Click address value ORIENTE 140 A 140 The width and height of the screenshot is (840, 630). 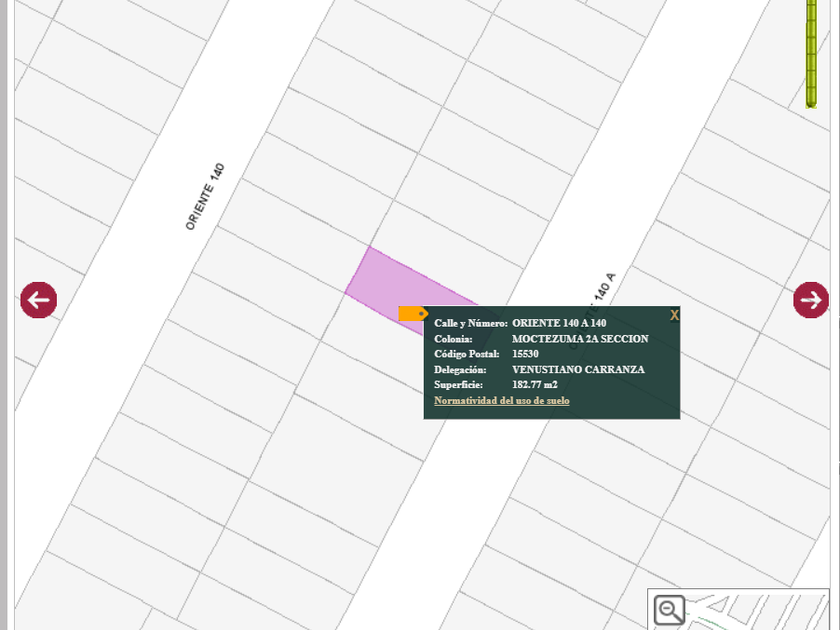[x=559, y=323]
